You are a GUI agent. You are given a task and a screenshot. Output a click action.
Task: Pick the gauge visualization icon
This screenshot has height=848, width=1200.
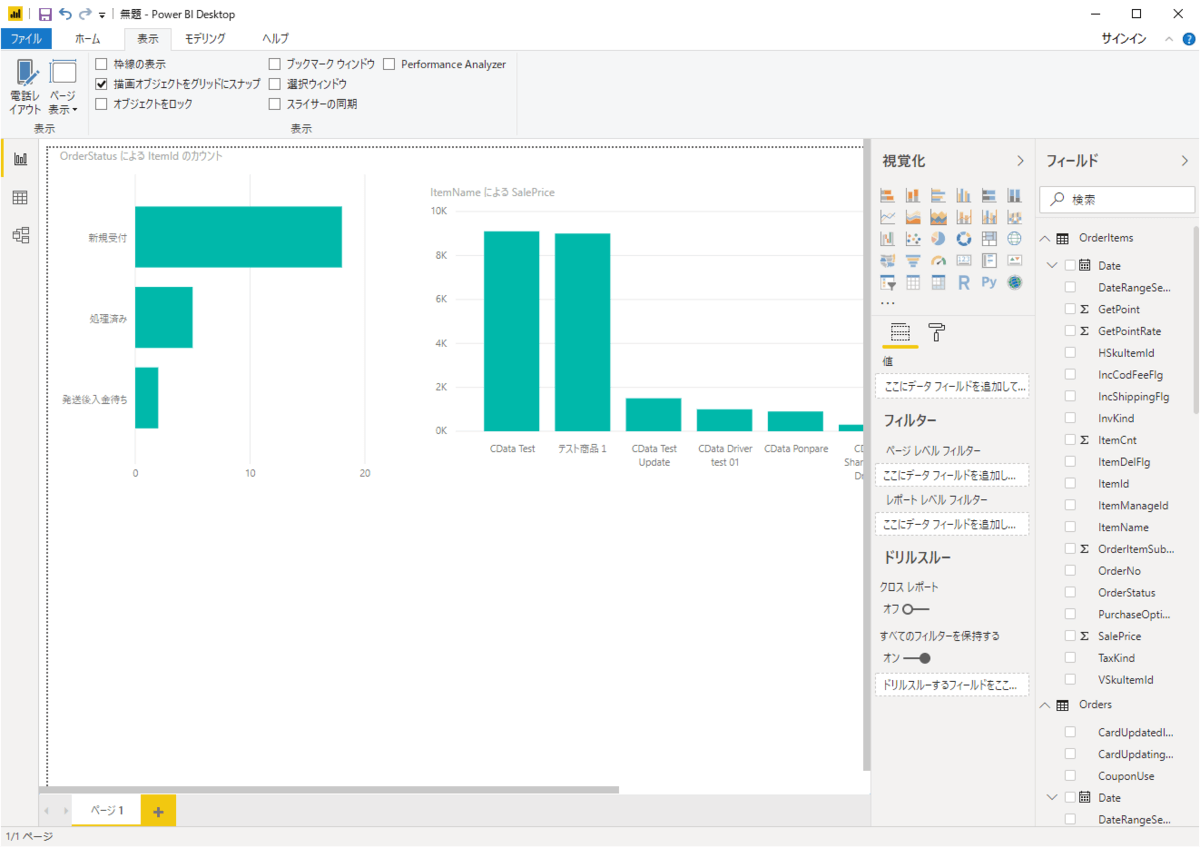938,261
